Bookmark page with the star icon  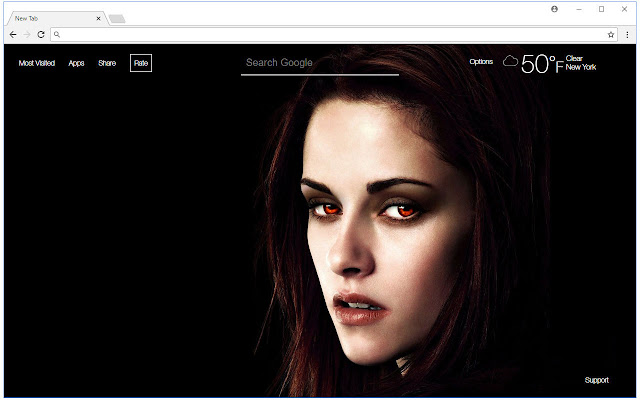point(611,35)
